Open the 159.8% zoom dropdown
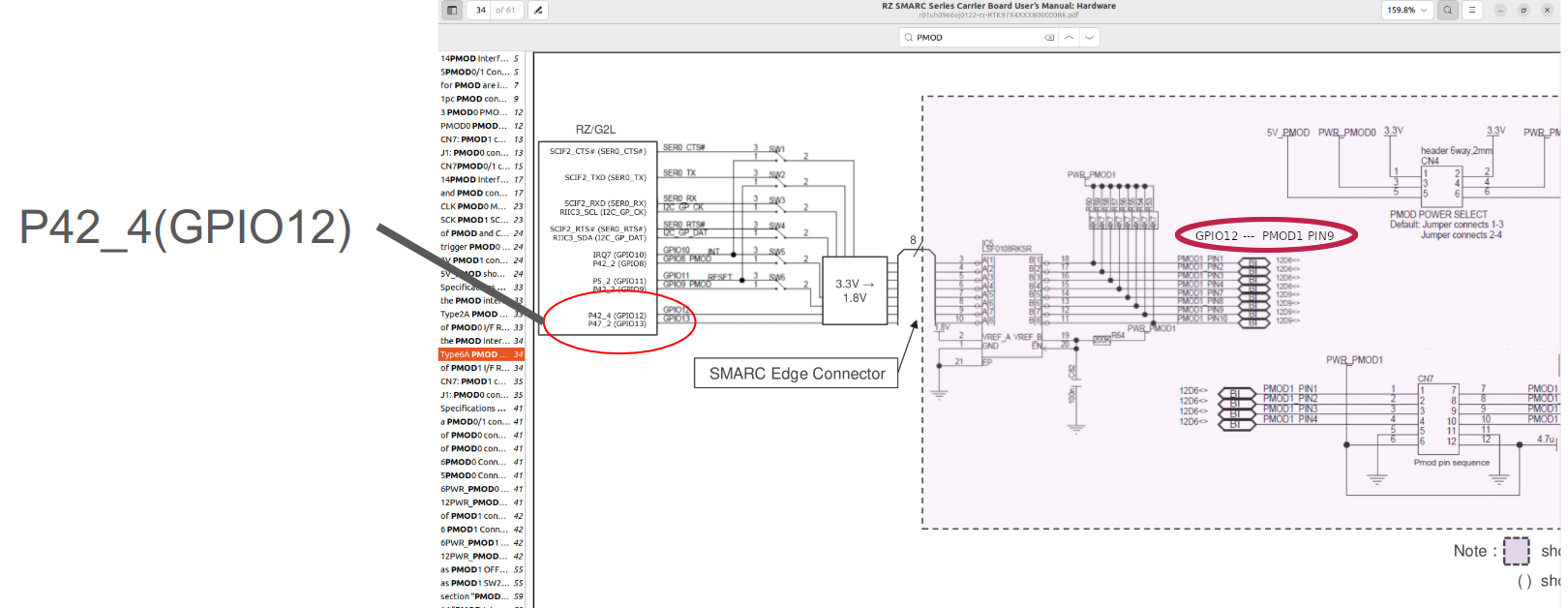 click(x=1406, y=10)
